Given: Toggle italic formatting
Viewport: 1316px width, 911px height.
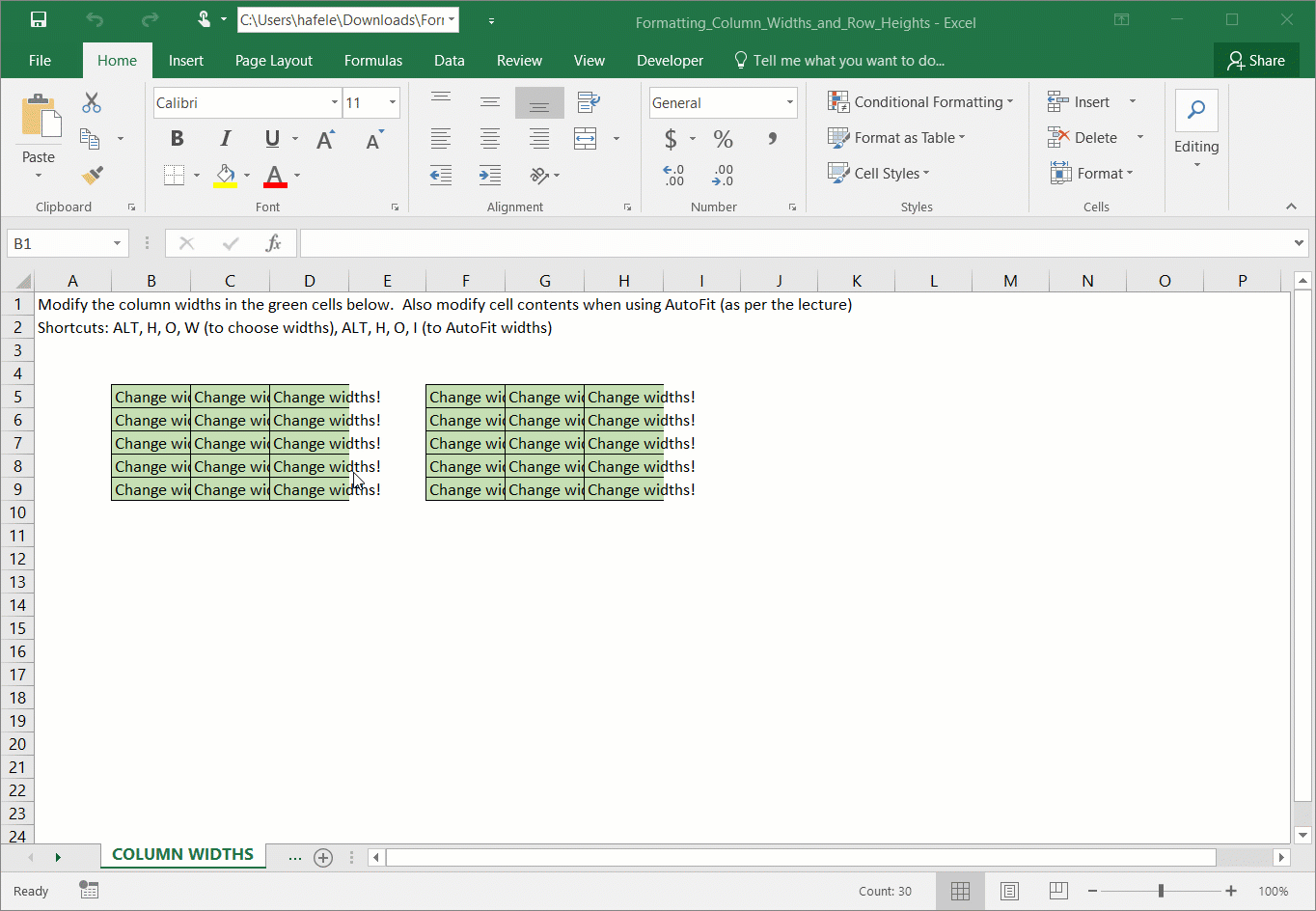Looking at the screenshot, I should (x=225, y=139).
